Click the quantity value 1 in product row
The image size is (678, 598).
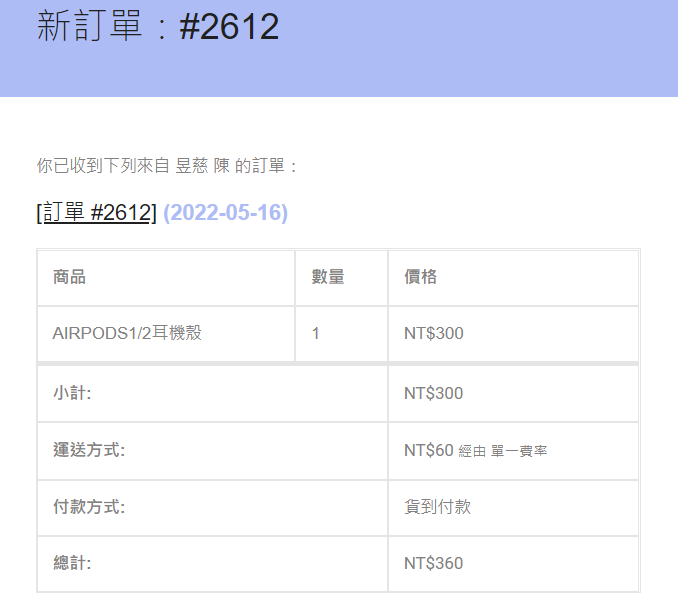click(x=316, y=333)
